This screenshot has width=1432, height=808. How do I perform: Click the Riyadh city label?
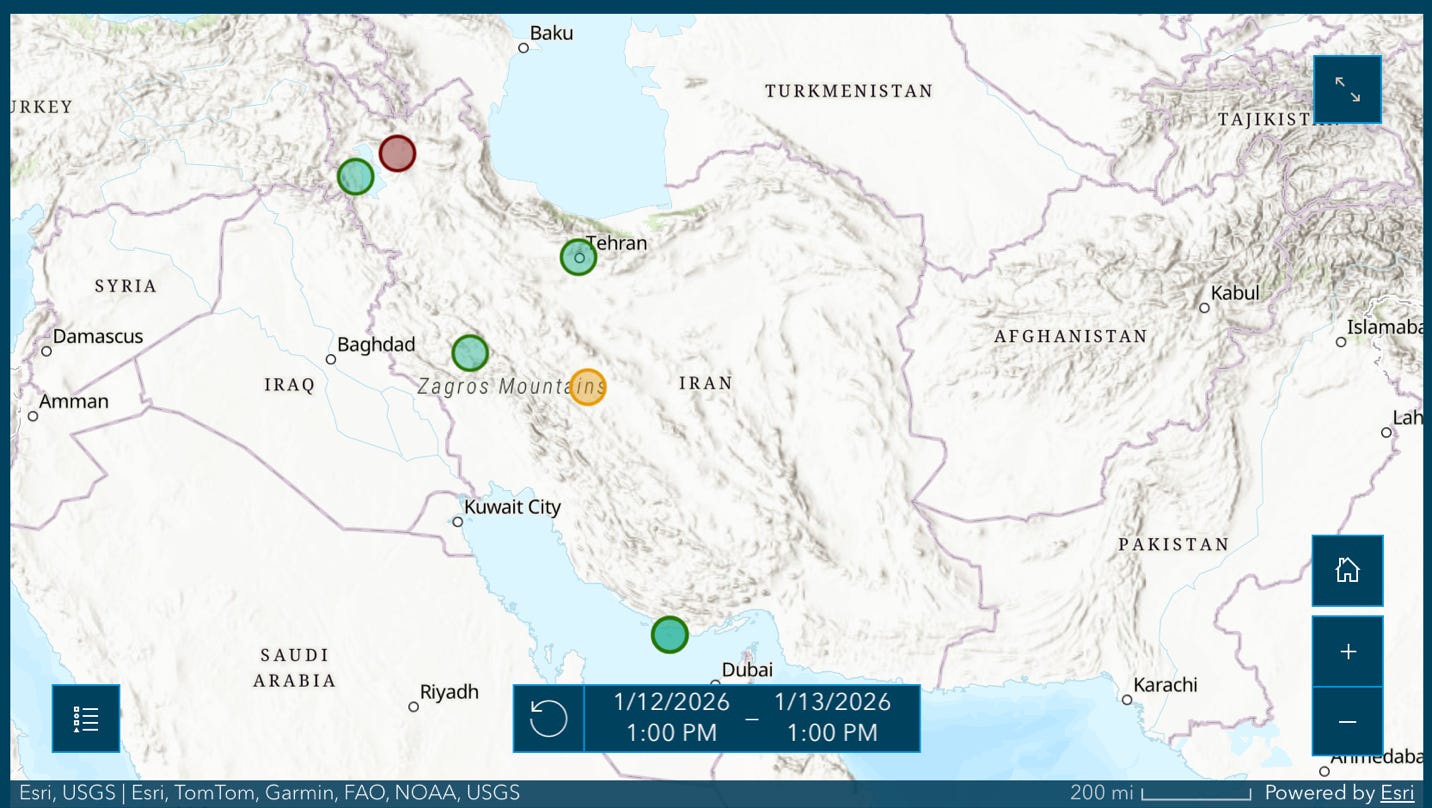point(449,692)
